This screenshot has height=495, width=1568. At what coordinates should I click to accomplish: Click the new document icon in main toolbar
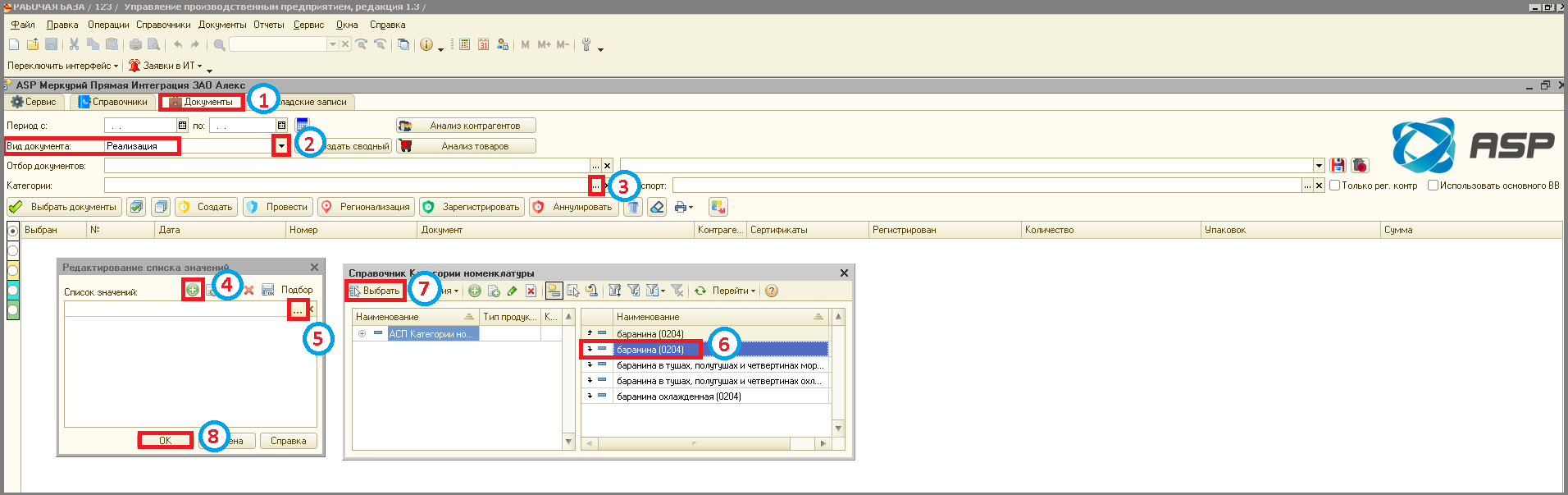(x=14, y=44)
